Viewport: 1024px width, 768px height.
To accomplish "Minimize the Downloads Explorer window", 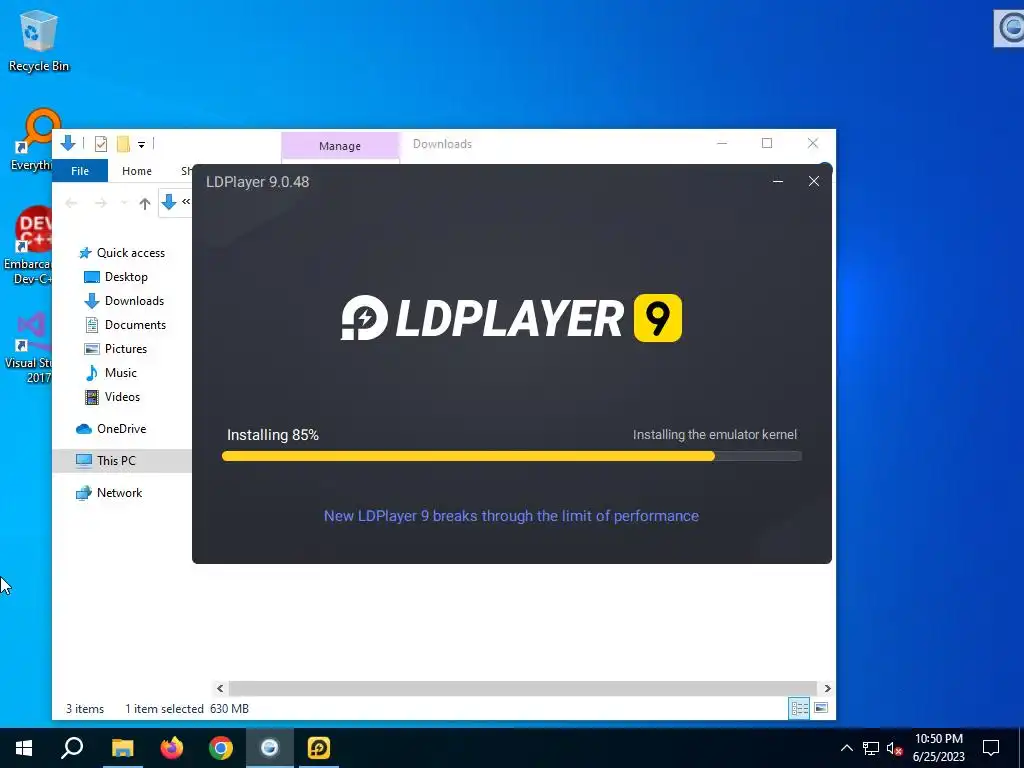I will click(722, 143).
